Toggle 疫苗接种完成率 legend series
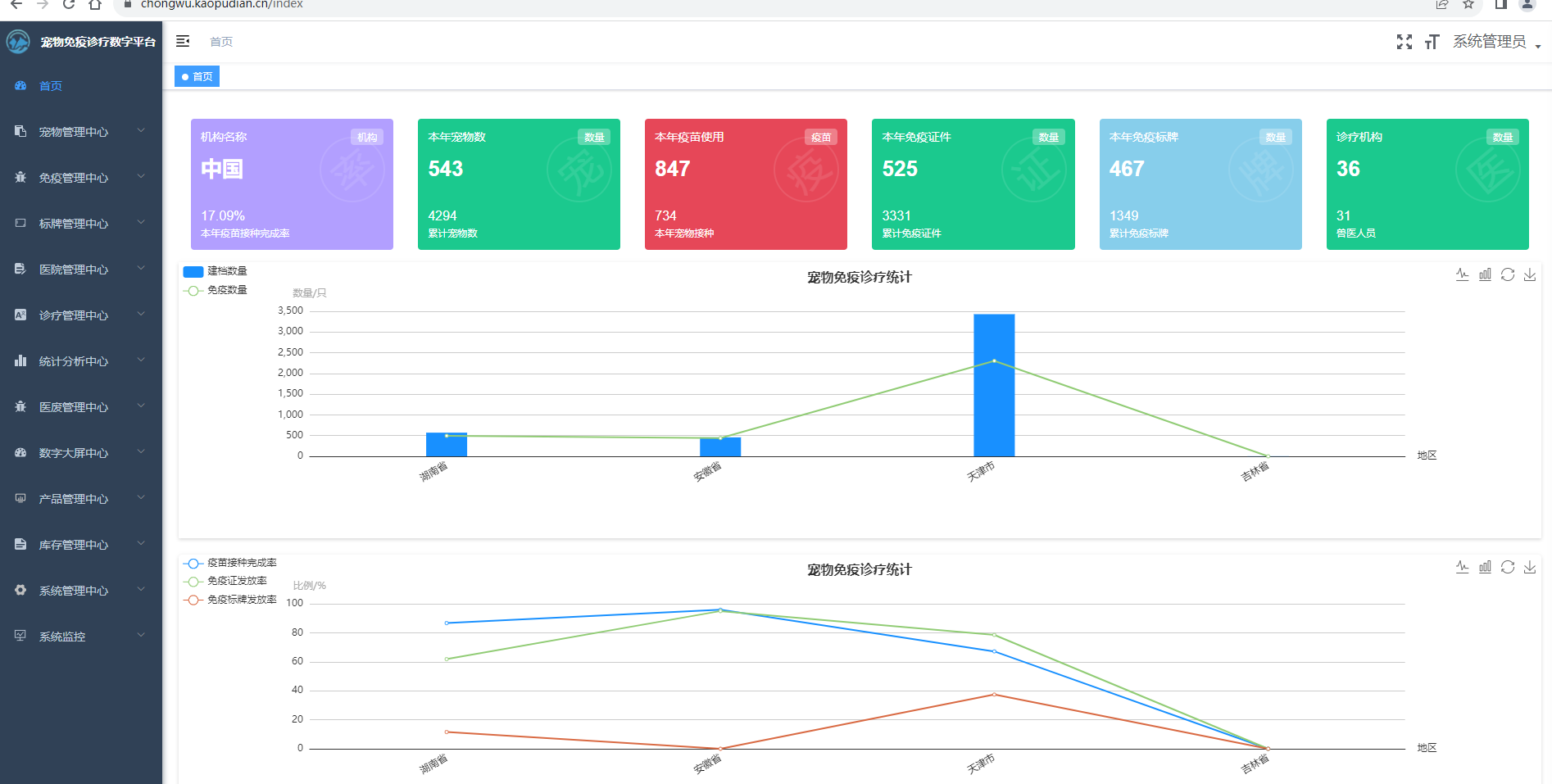1552x784 pixels. point(230,563)
